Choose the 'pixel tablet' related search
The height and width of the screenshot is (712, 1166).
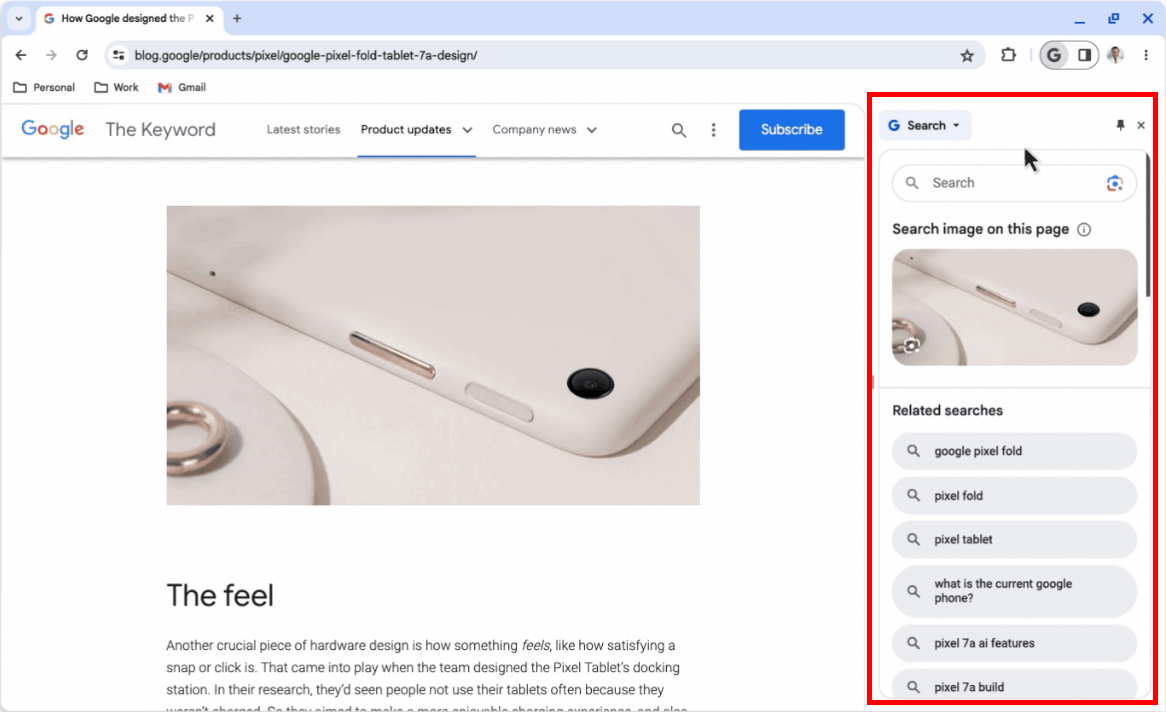1014,539
